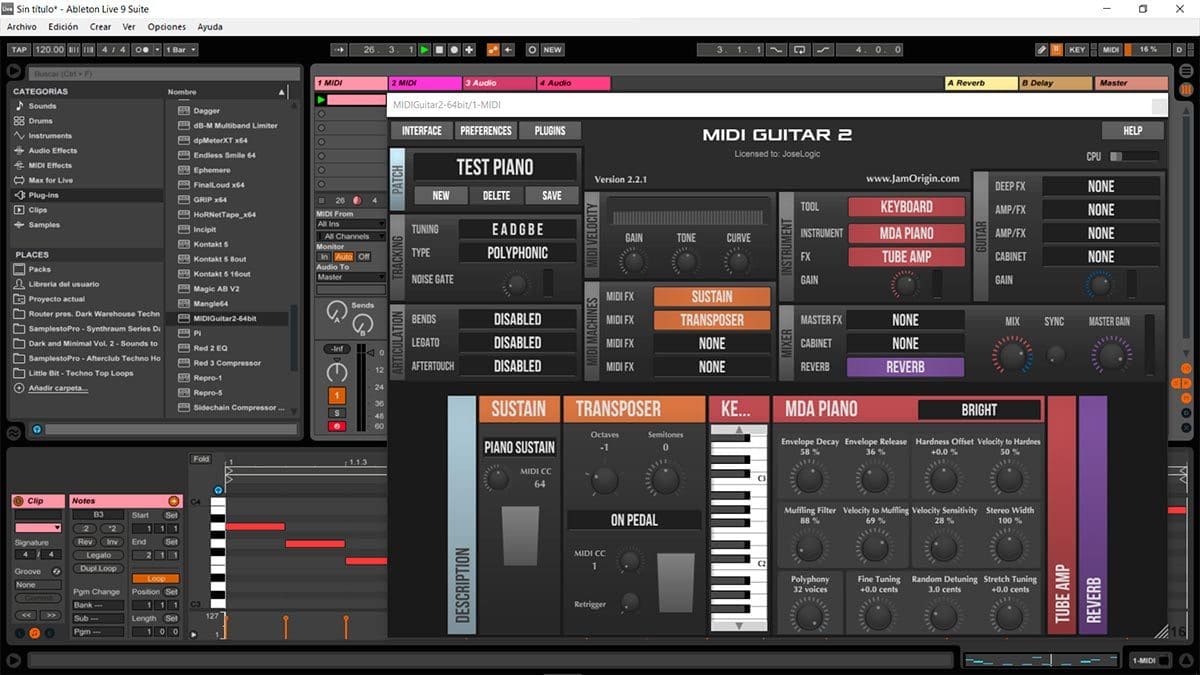
Task: Open the Max for Live category
Action: pyautogui.click(x=51, y=180)
